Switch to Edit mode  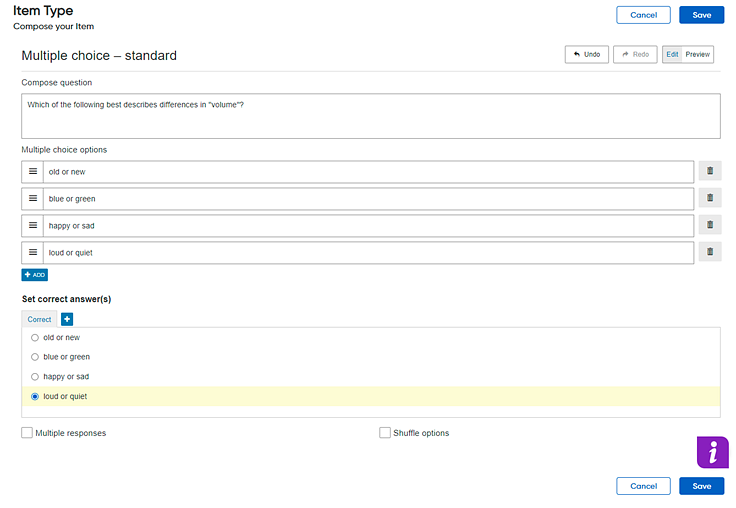672,54
